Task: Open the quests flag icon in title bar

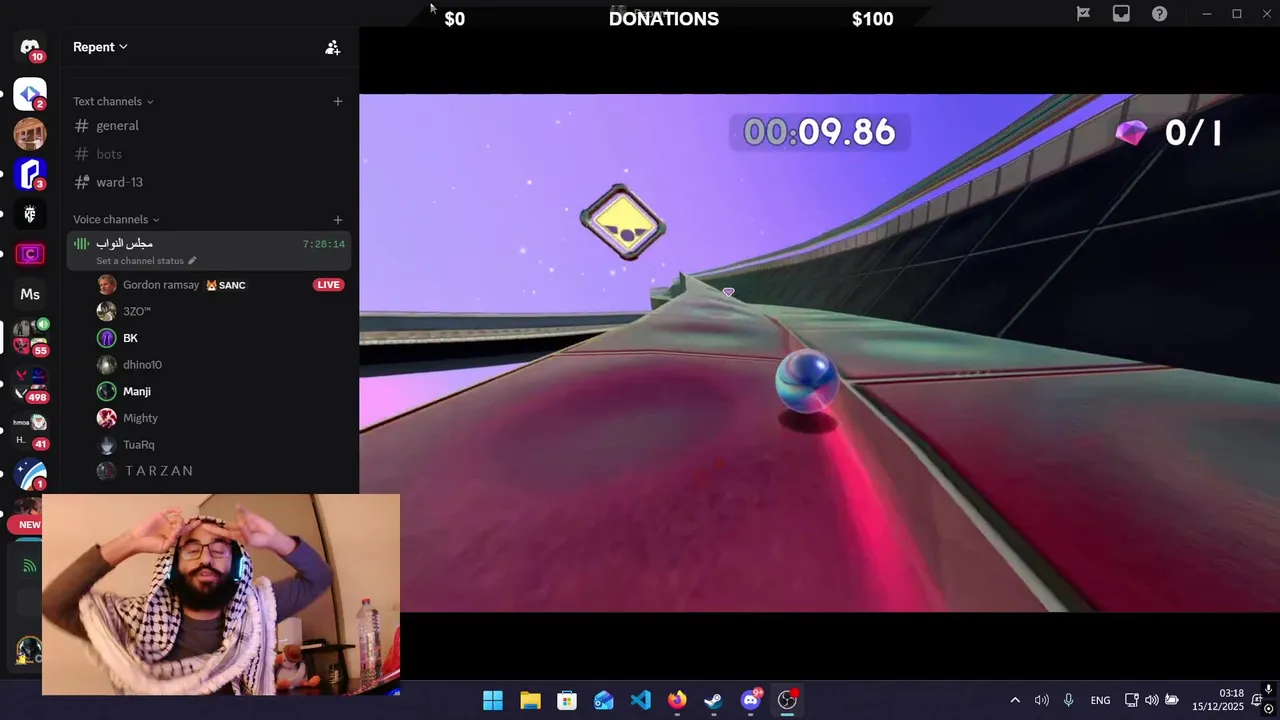Action: (x=1083, y=14)
